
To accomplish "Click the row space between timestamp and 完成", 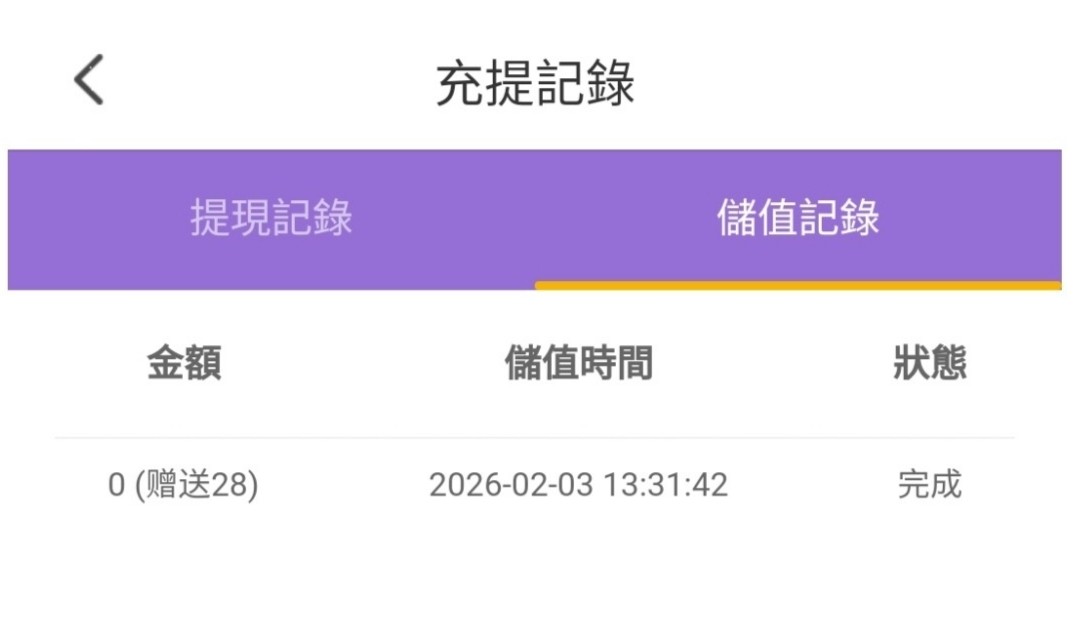I will click(812, 485).
